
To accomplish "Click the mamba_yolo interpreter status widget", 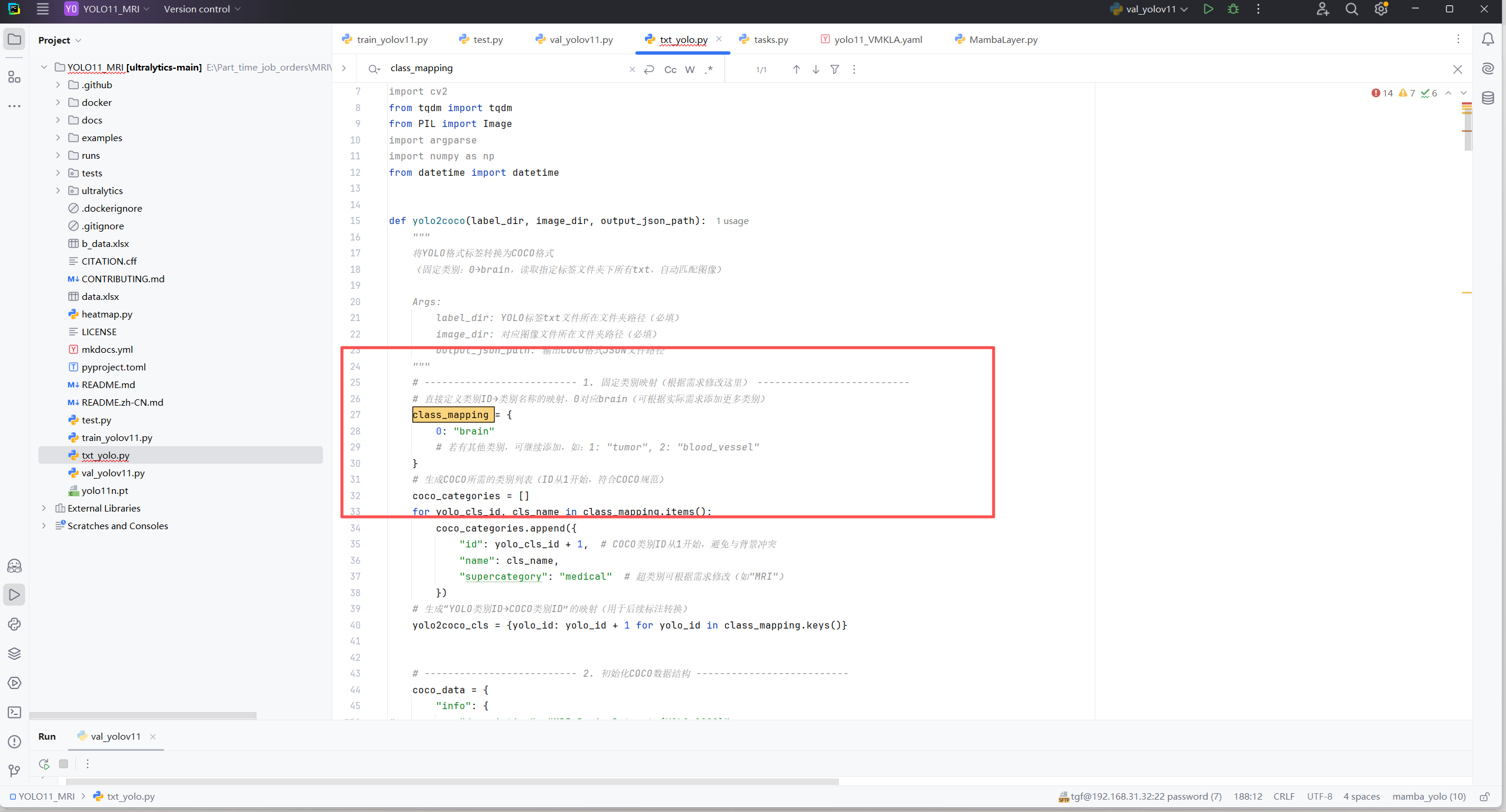I will [x=1428, y=796].
